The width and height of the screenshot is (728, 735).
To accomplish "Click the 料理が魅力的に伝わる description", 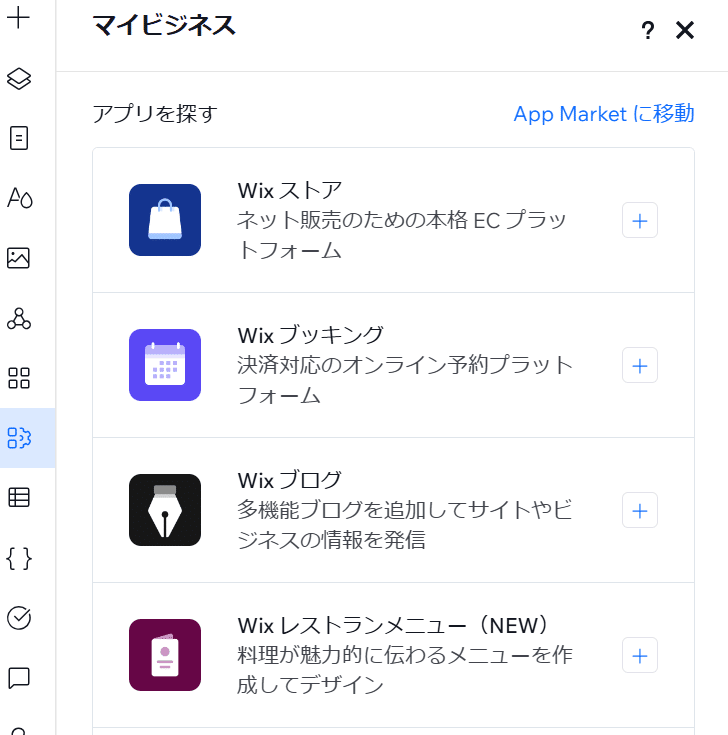I will pos(405,670).
